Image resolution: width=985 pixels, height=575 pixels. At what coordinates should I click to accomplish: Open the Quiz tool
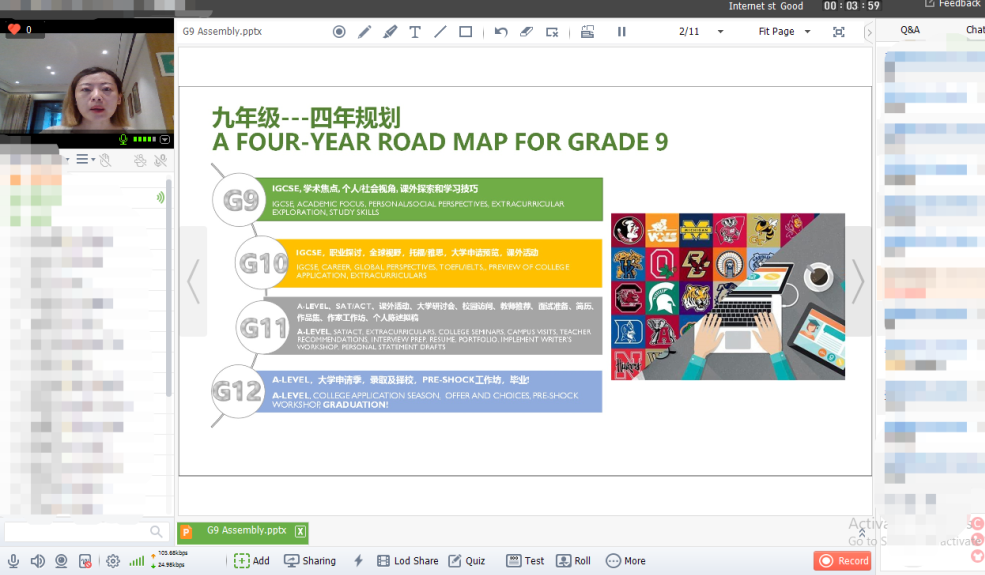(467, 561)
